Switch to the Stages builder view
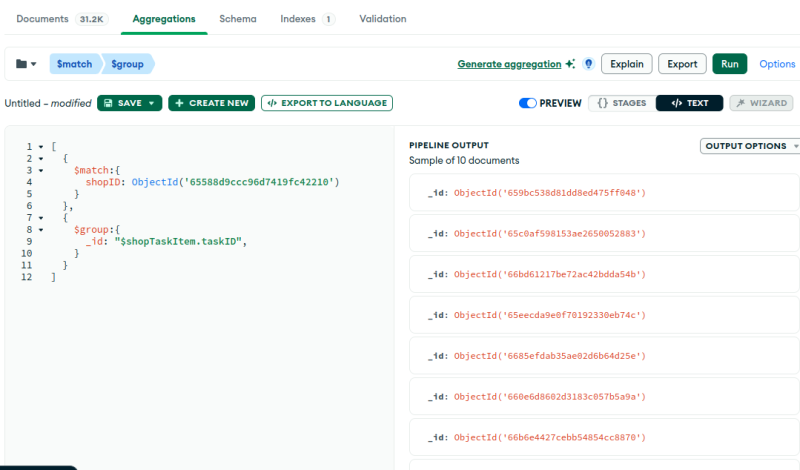The image size is (800, 470). [x=620, y=103]
